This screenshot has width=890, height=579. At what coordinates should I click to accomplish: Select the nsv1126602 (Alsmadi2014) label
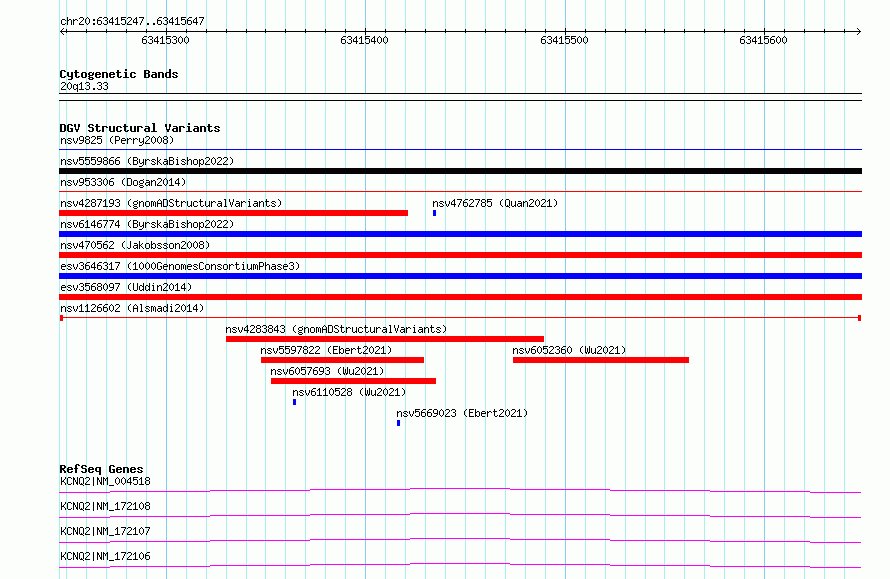(132, 308)
